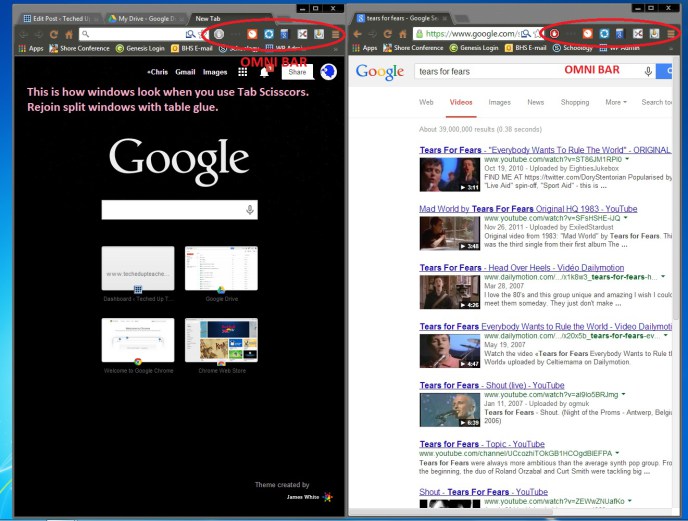Click the Google logo on the results page
688x521 pixels.
point(380,72)
